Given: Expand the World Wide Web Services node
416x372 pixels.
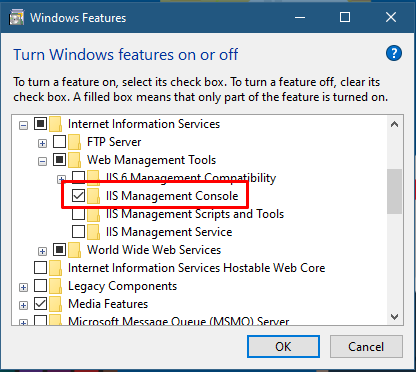Looking at the screenshot, I should pos(42,252).
